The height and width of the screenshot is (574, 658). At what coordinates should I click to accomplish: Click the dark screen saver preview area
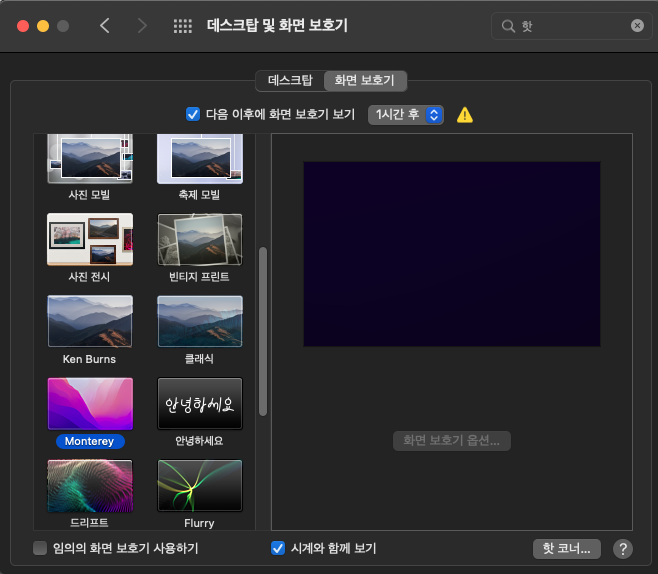pyautogui.click(x=452, y=254)
